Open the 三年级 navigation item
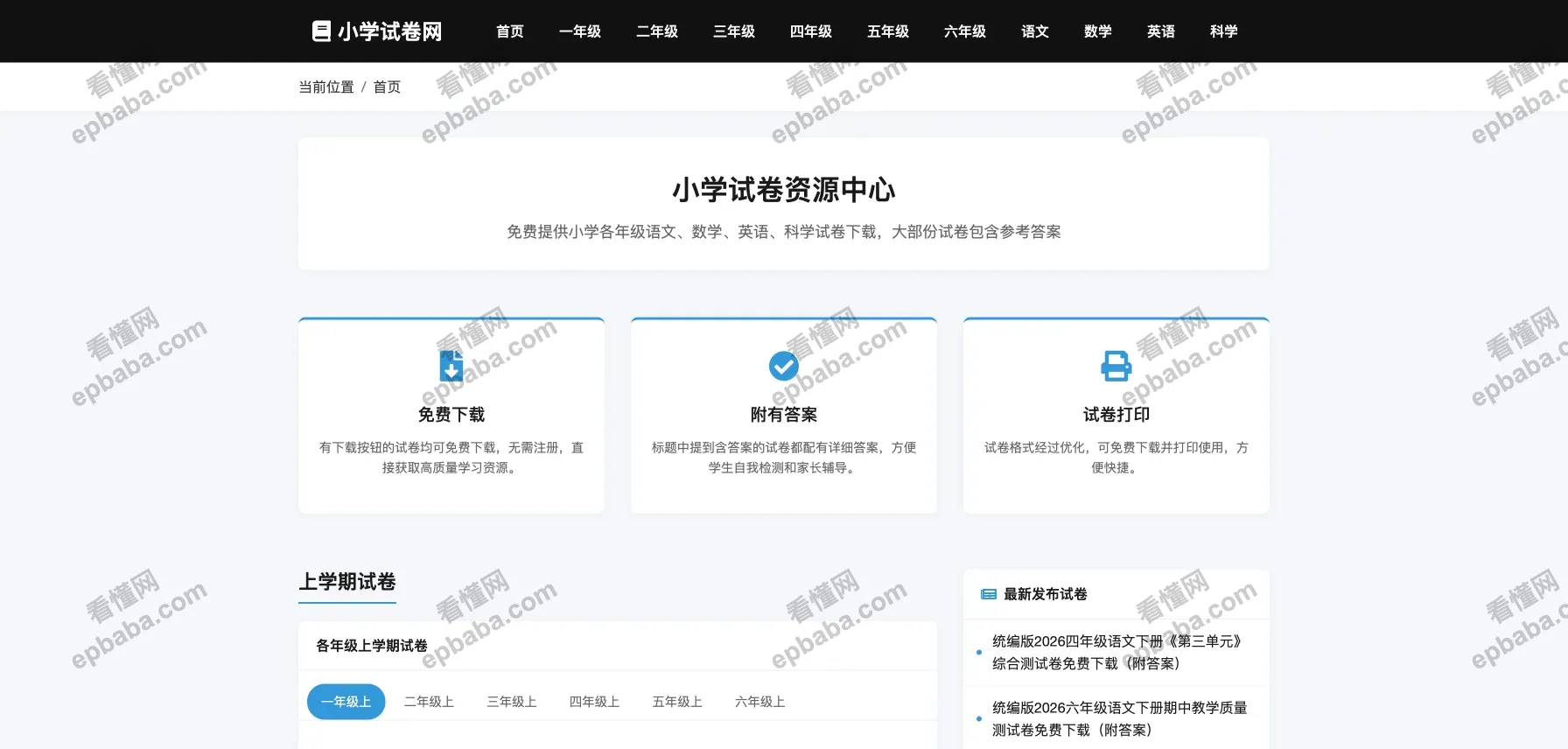Viewport: 1568px width, 749px height. click(x=734, y=31)
